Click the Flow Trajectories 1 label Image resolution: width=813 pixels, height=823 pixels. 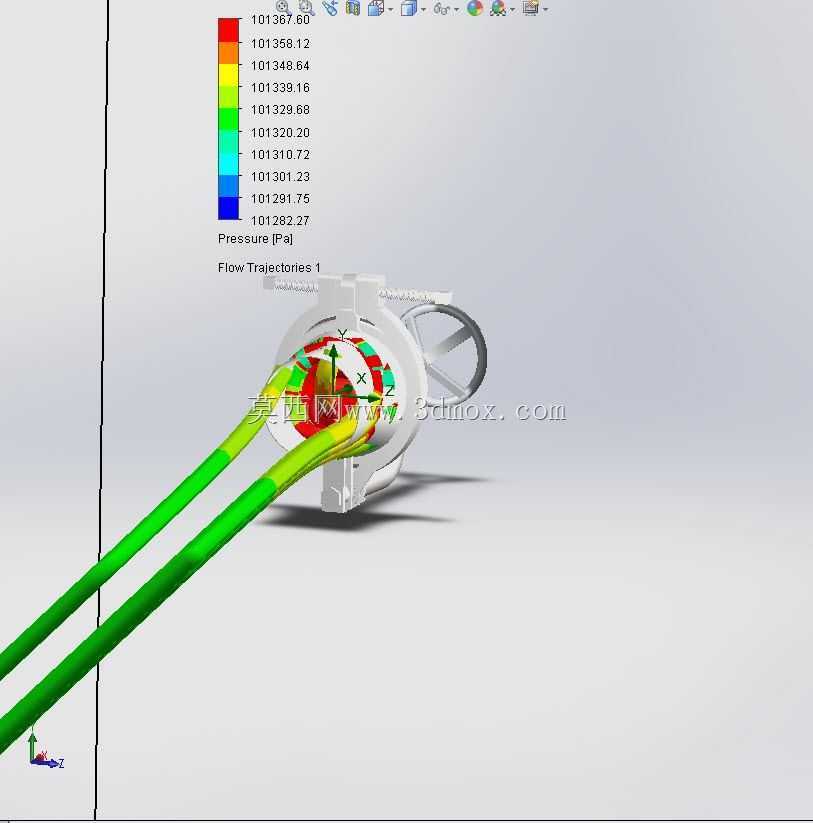click(x=269, y=268)
